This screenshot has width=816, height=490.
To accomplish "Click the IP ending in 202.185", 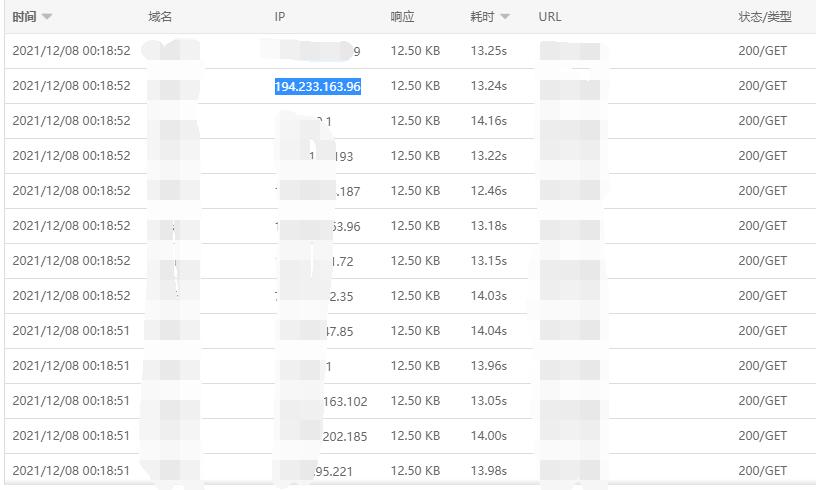I will [x=344, y=436].
